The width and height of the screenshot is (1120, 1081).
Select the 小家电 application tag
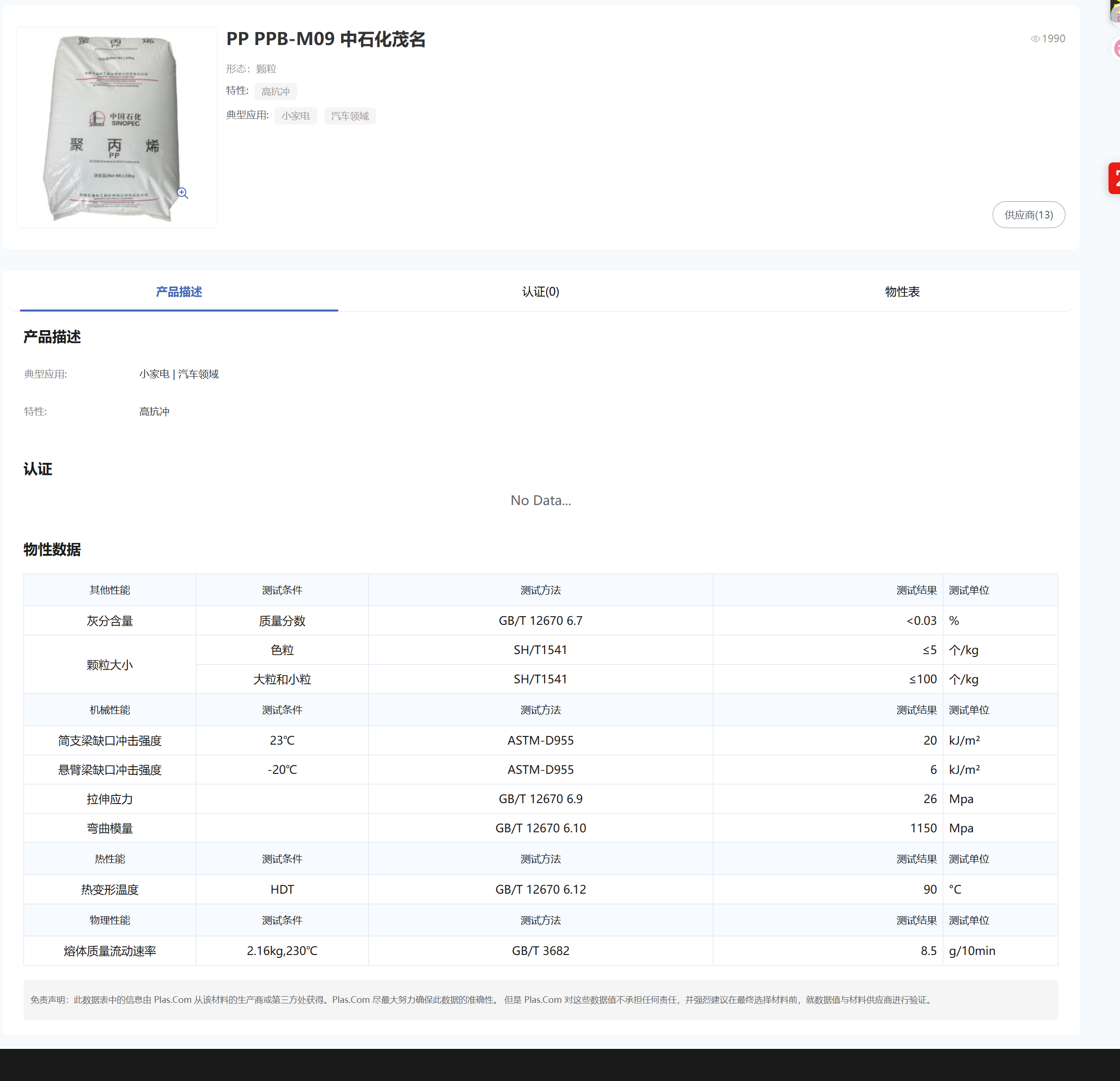point(296,116)
